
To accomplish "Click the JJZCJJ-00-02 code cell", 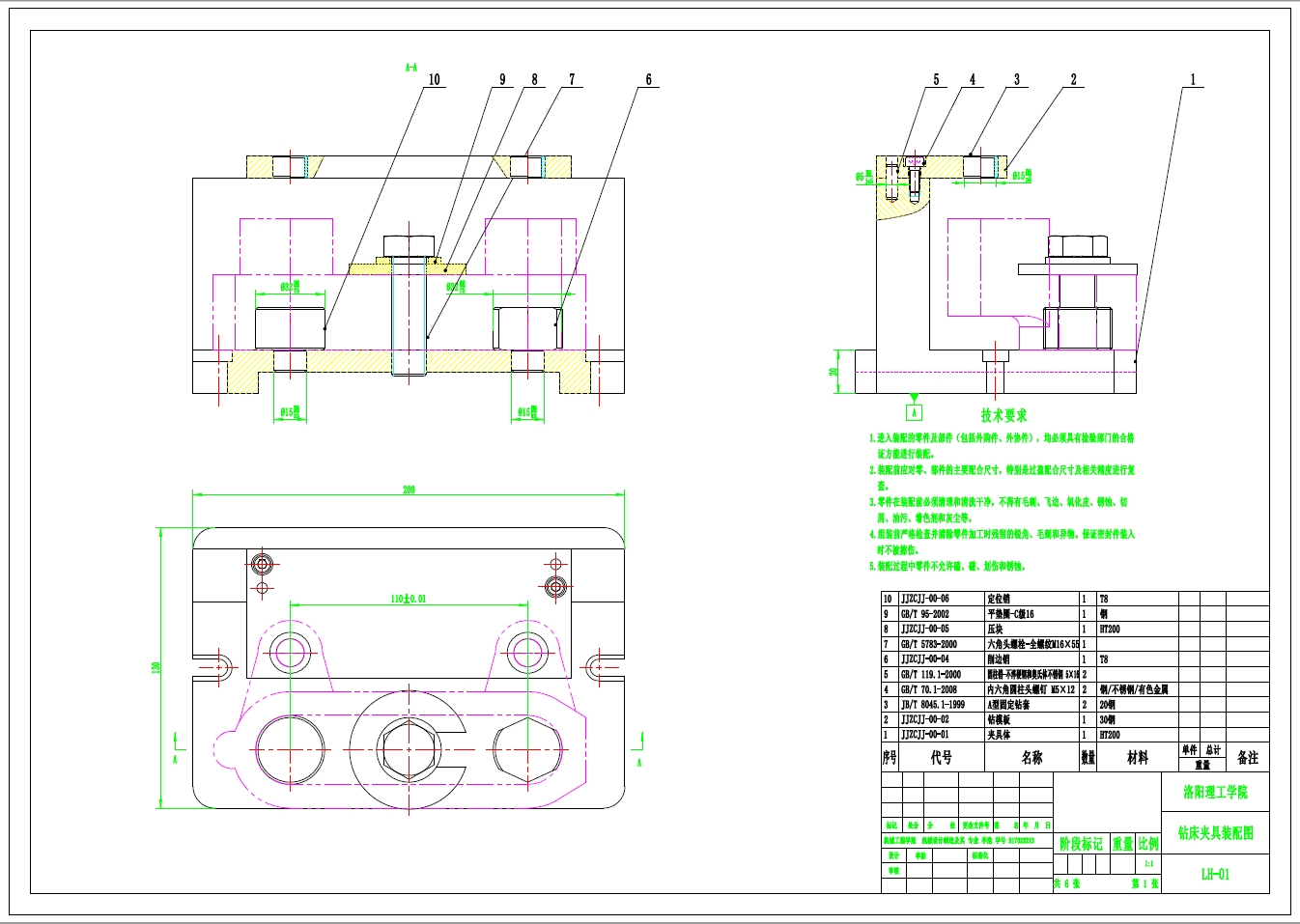I will [924, 719].
